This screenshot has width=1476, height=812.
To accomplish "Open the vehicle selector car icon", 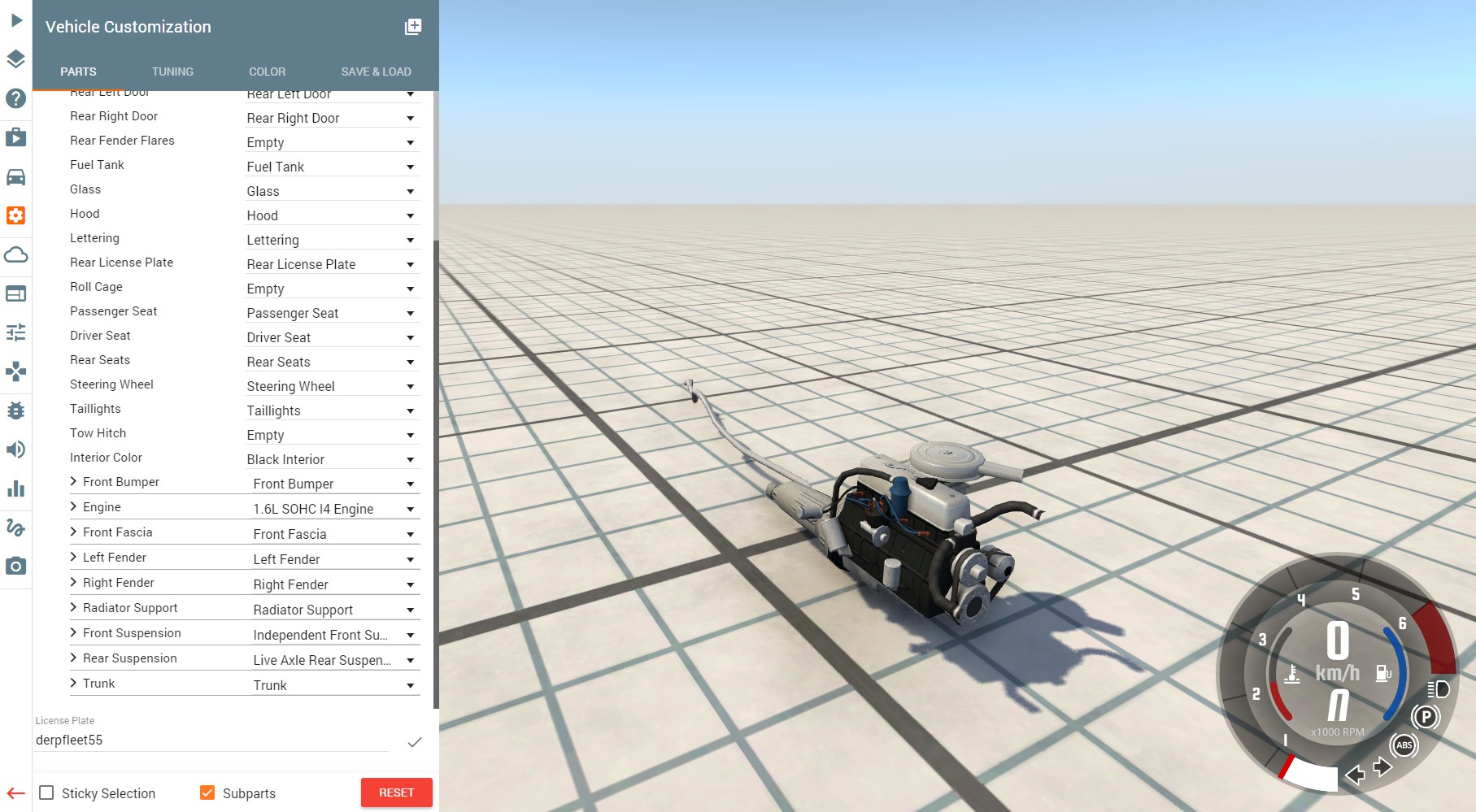I will point(16,176).
